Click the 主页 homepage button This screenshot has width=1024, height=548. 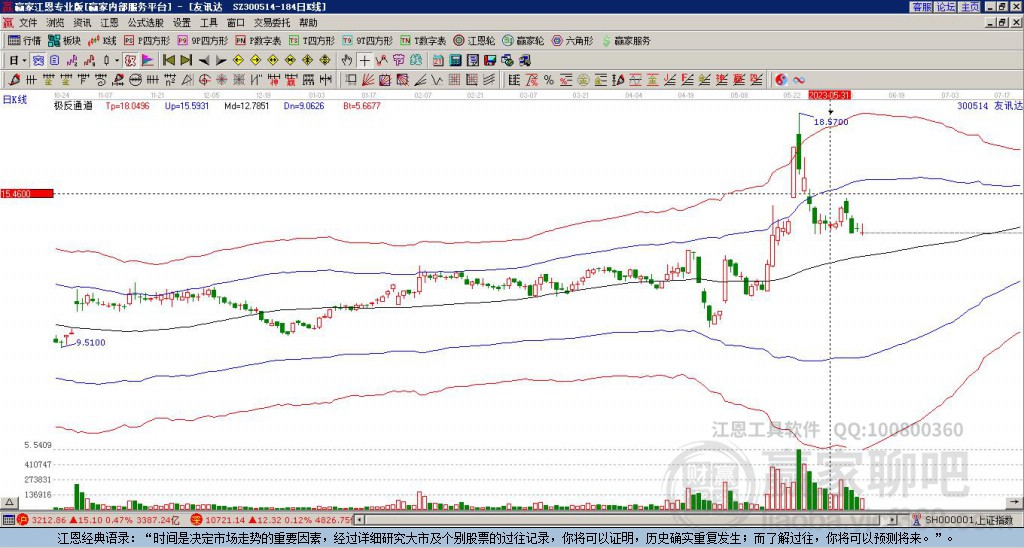tap(970, 7)
